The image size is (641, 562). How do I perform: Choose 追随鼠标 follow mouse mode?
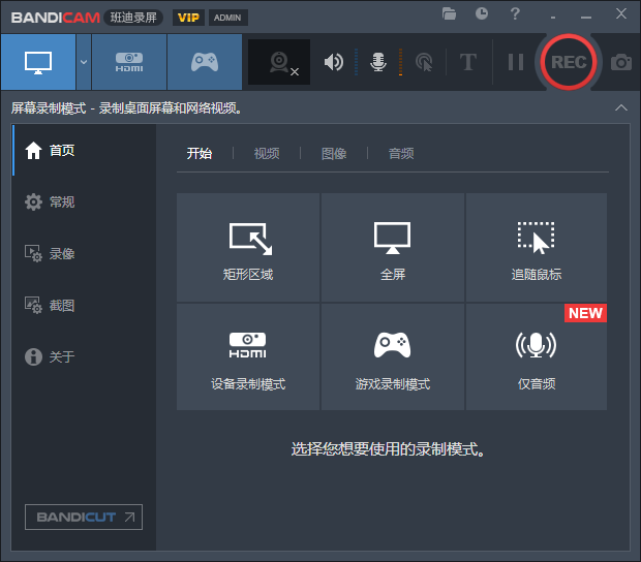(x=536, y=248)
